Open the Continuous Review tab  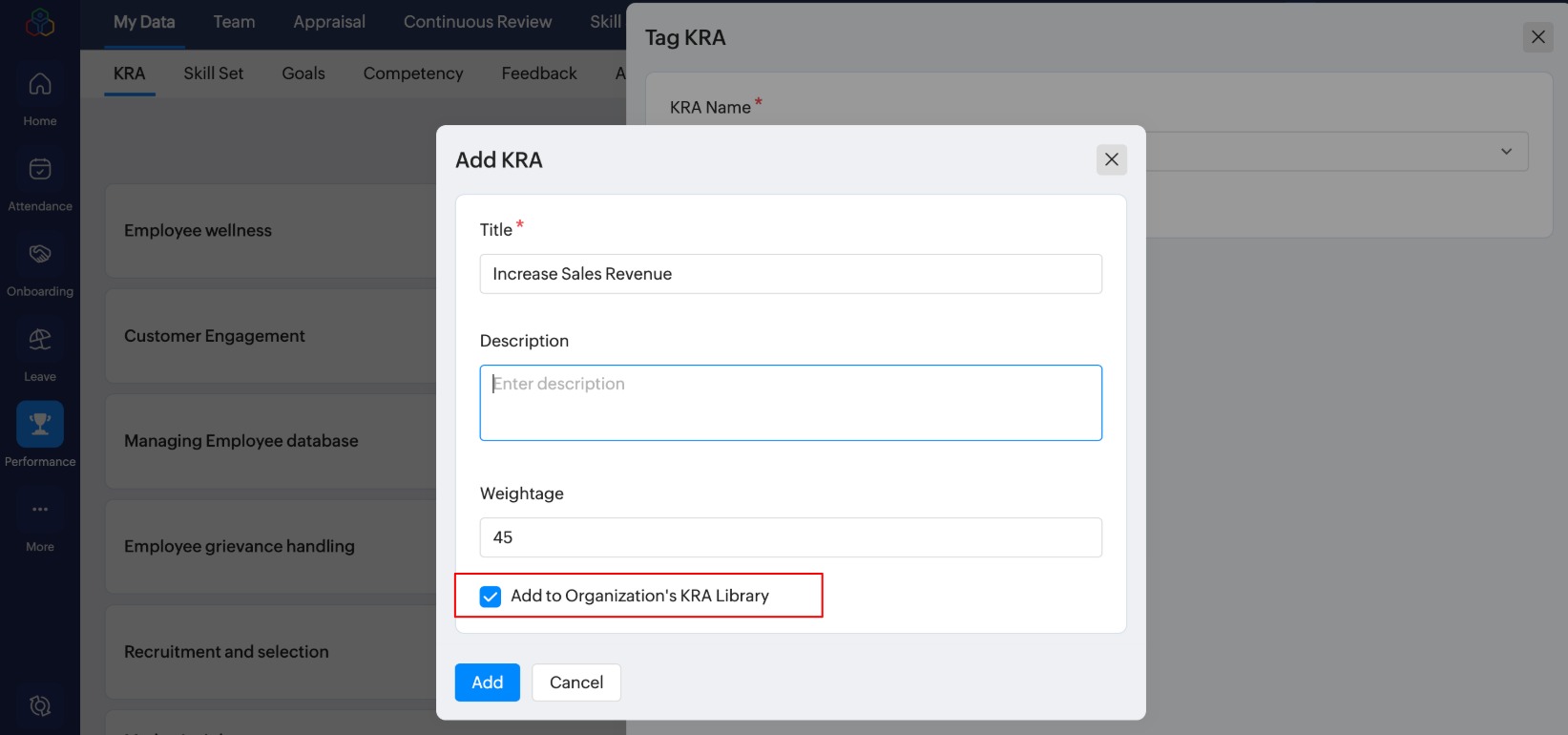point(477,22)
